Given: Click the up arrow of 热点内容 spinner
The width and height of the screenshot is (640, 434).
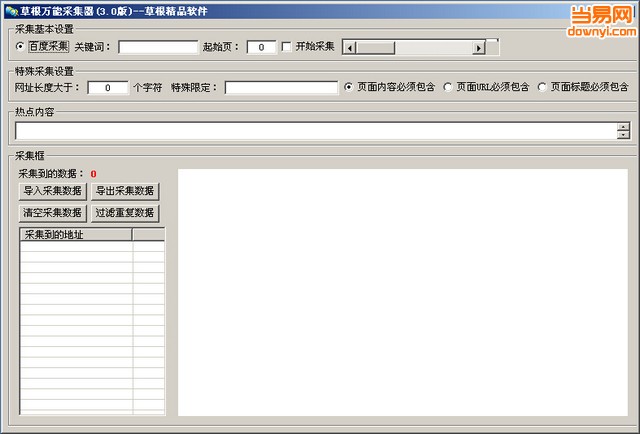Looking at the screenshot, I should click(x=624, y=127).
